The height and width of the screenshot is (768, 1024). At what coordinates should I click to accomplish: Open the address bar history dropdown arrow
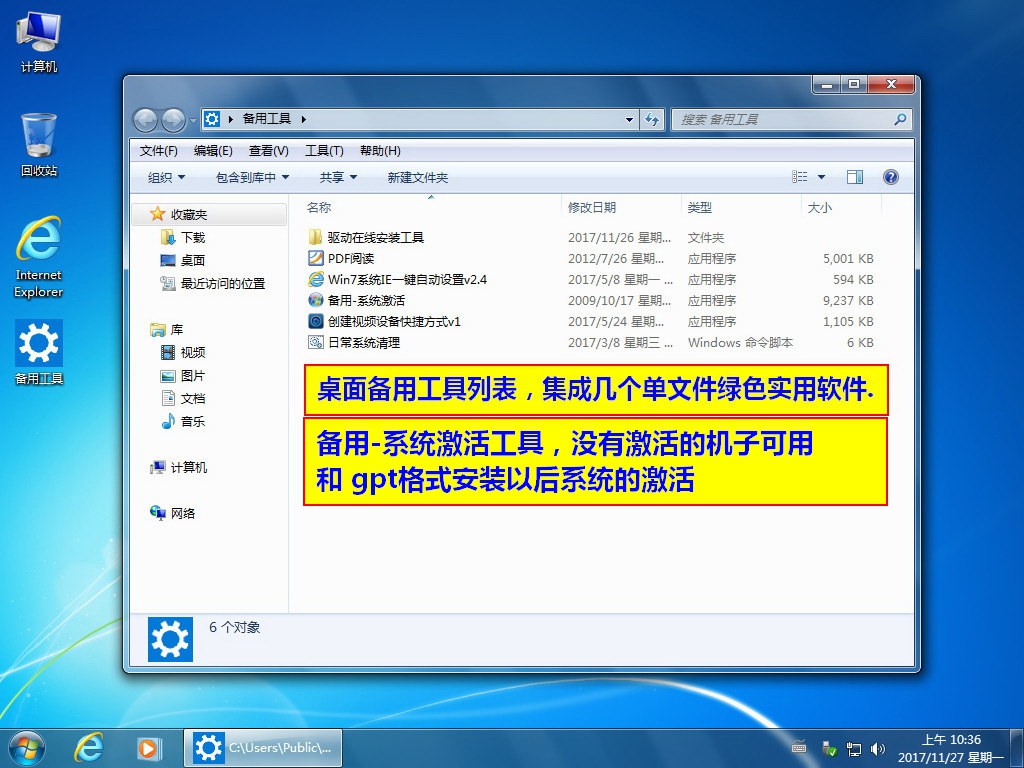[x=629, y=120]
